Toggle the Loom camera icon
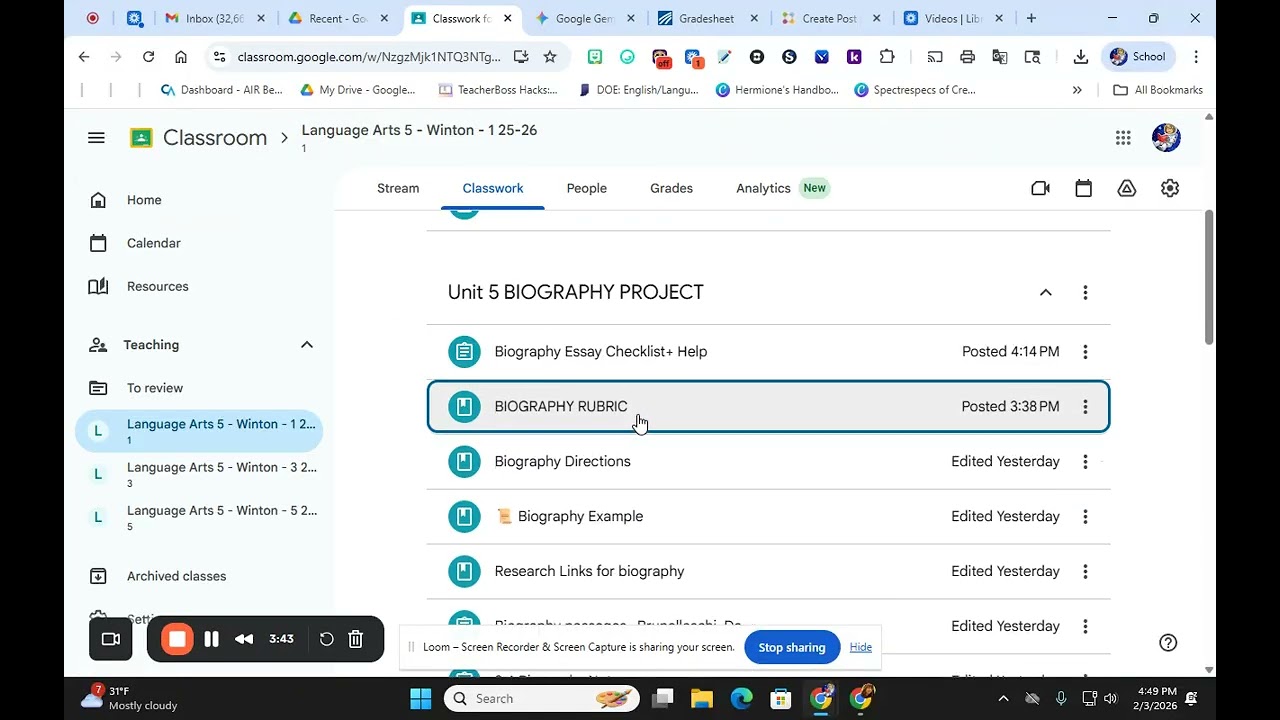Screen dimensions: 1280x720 111,639
